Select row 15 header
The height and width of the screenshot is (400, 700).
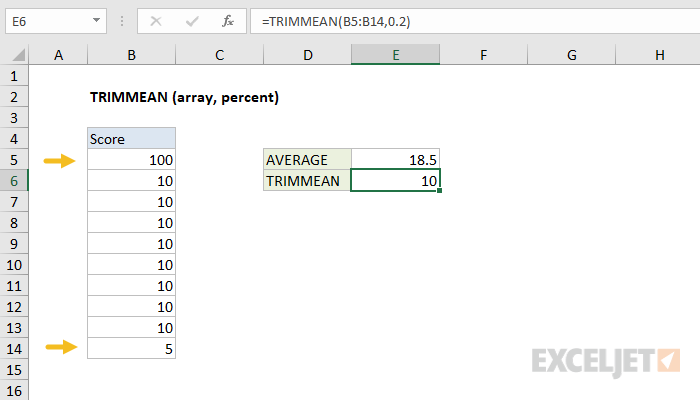click(x=14, y=370)
